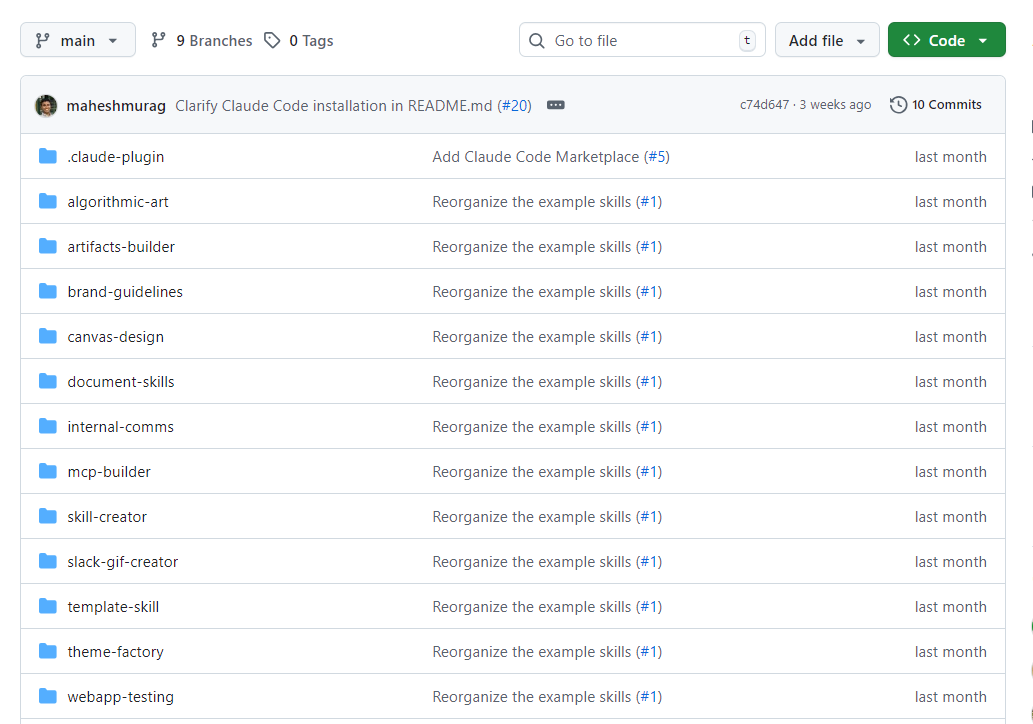This screenshot has width=1033, height=724.
Task: Open document-skills row's Reorganize commit message
Action: pos(532,382)
